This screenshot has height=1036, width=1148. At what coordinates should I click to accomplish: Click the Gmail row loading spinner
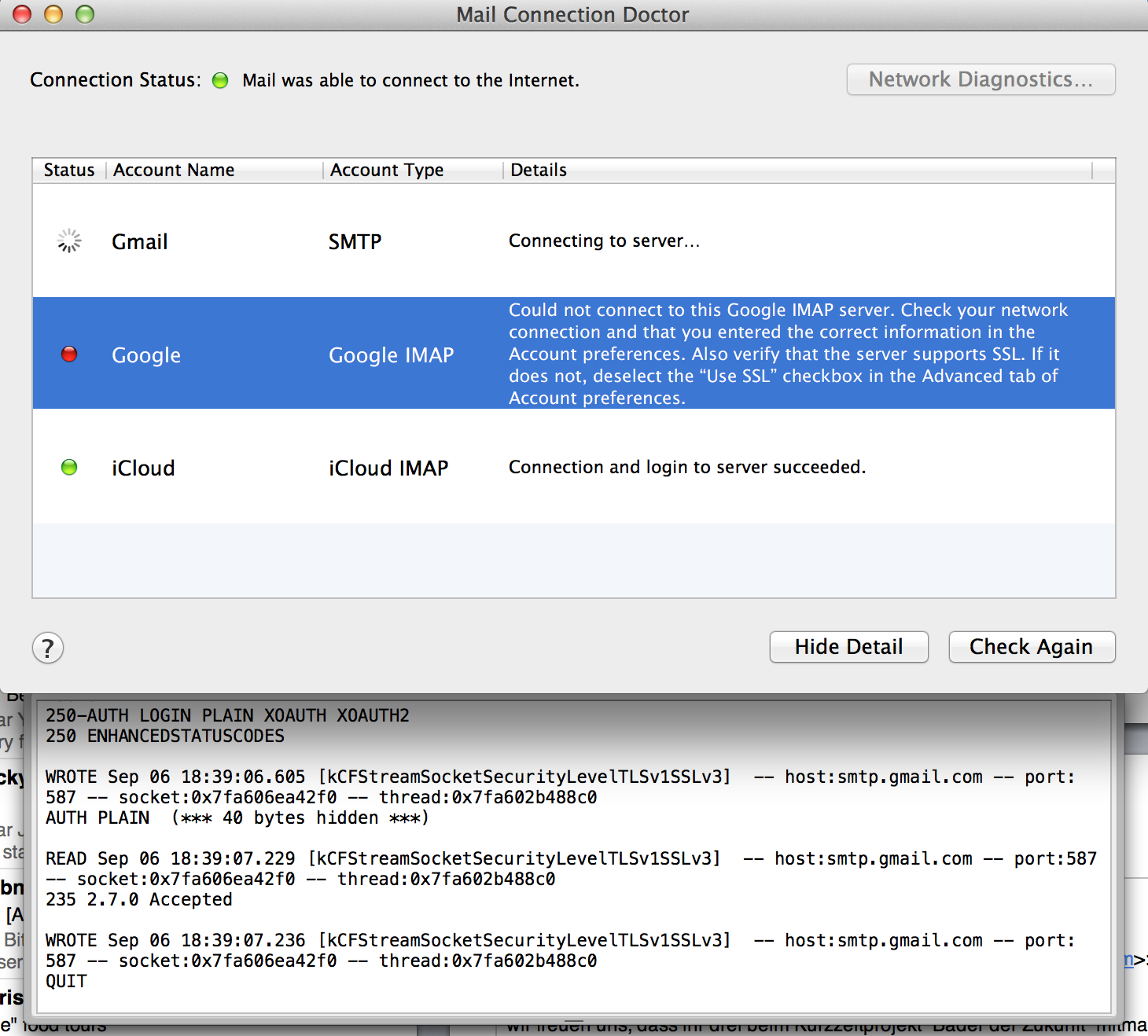point(69,241)
